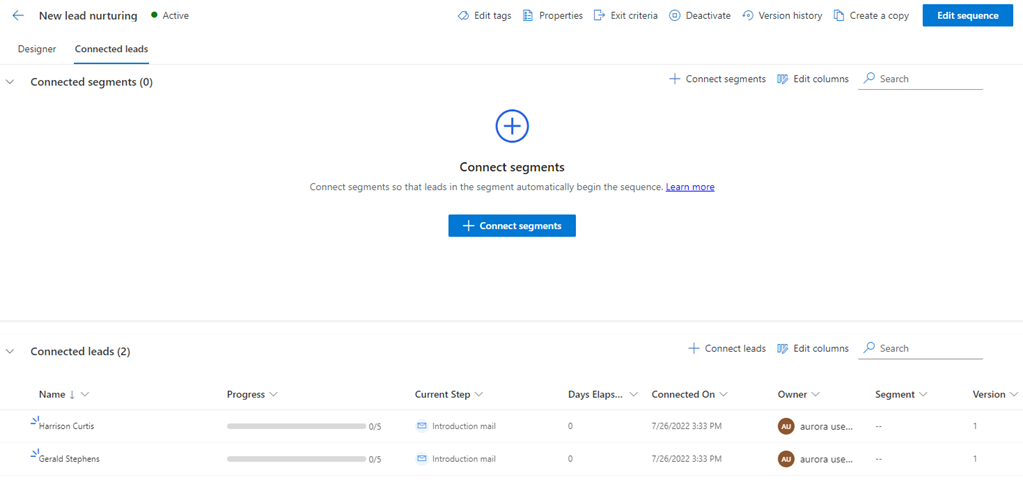Click Connect leads in toolbar
Image resolution: width=1023 pixels, height=491 pixels.
tap(727, 348)
